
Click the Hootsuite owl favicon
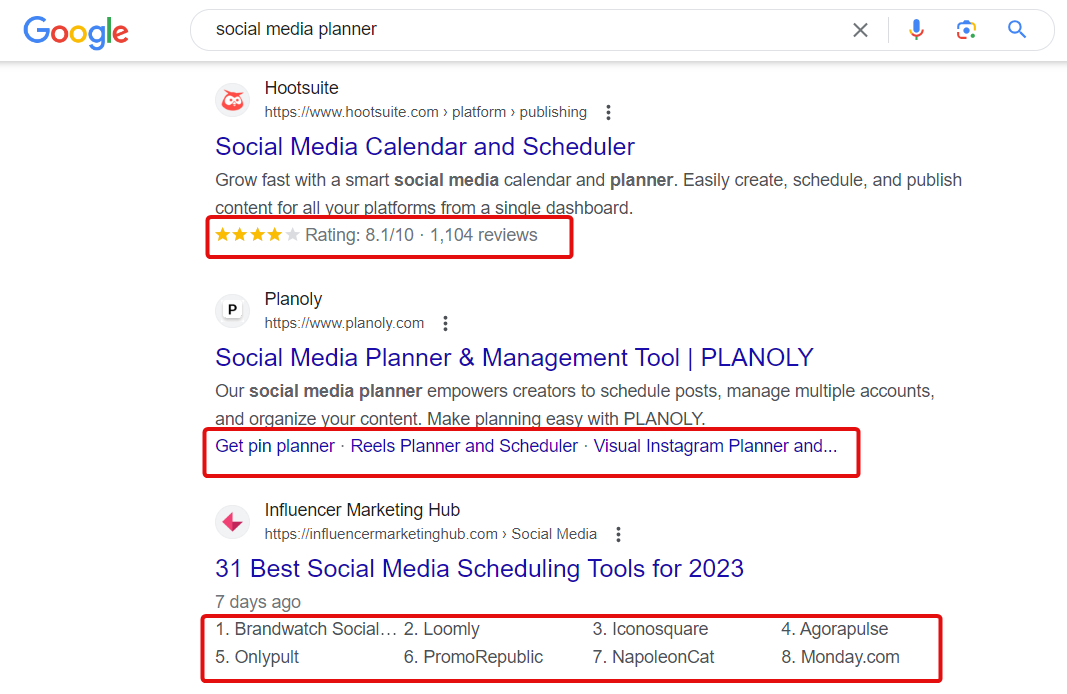click(233, 101)
